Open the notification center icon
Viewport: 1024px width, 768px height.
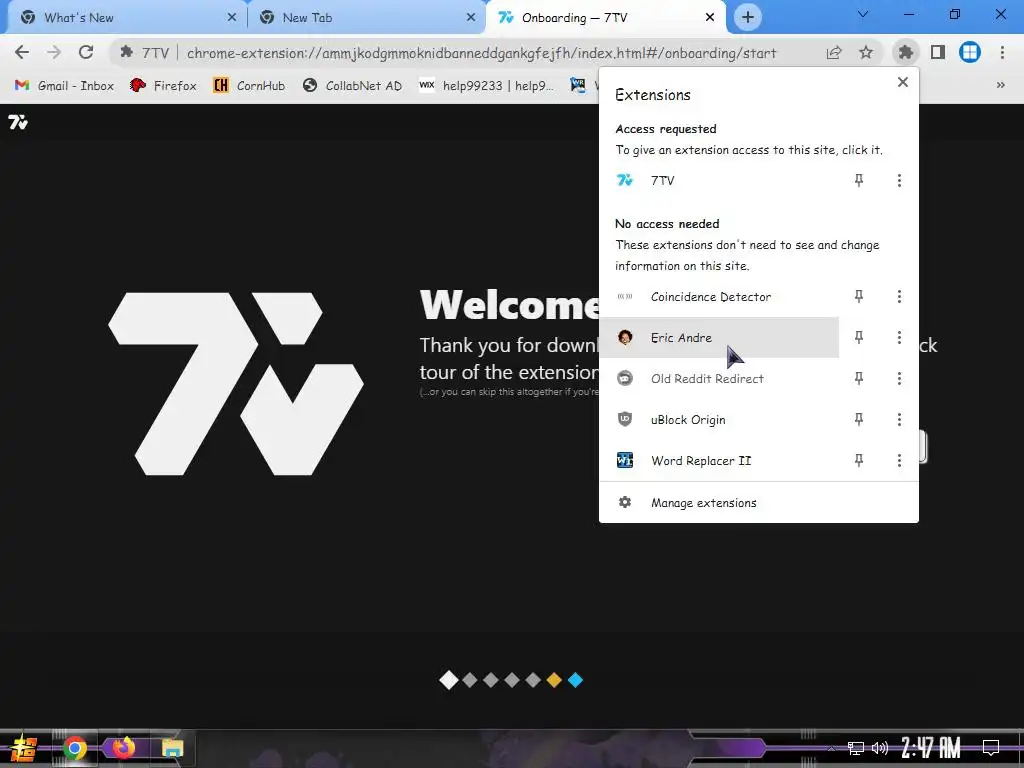coord(991,747)
